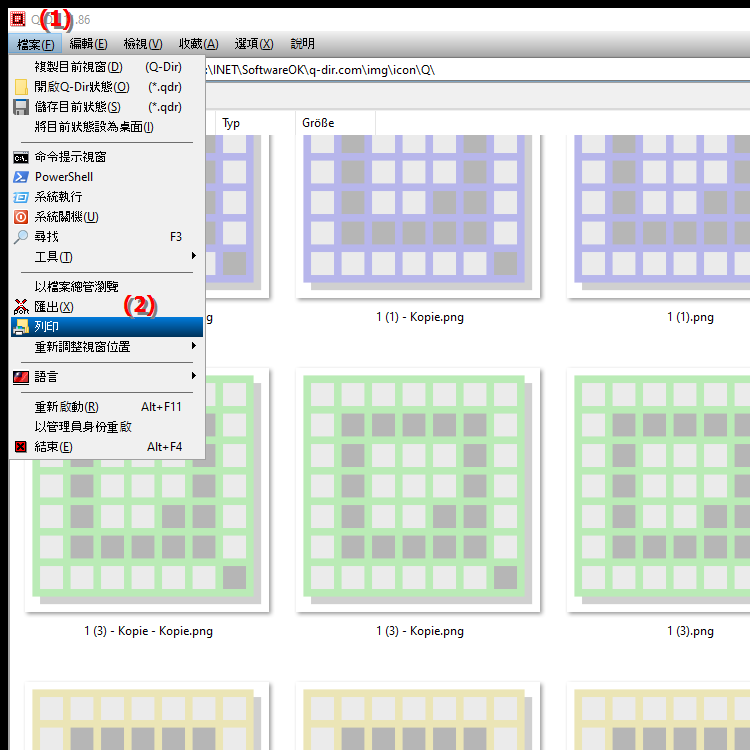This screenshot has height=750, width=750.
Task: Expand the 重新調整視窗位置 submenu arrow
Action: 193,346
